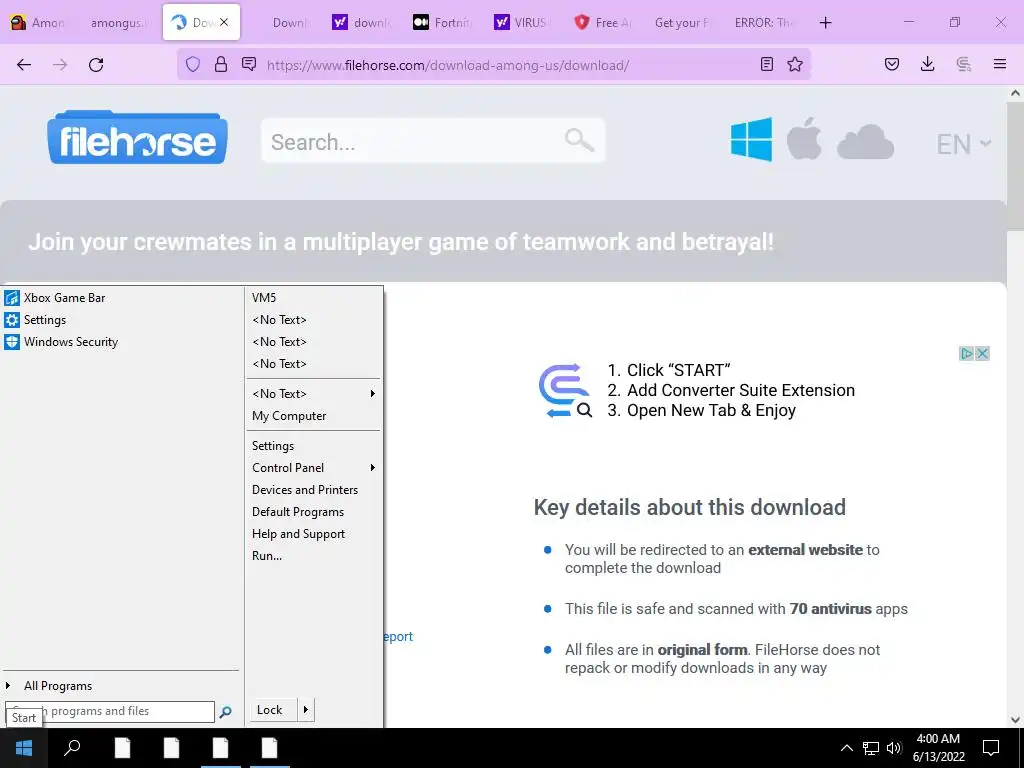Switch to the yahoo download tab
Viewport: 1024px width, 768px height.
[x=362, y=22]
